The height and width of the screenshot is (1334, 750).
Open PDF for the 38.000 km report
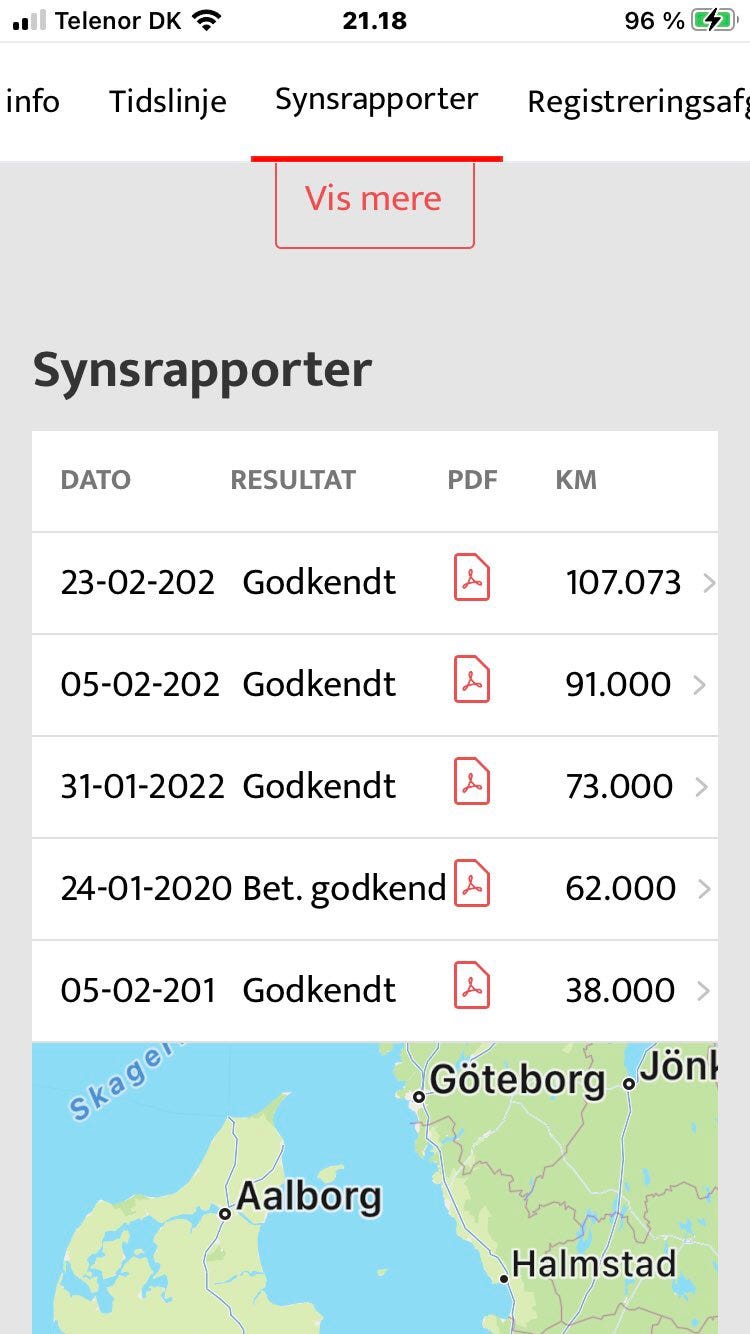(x=472, y=989)
